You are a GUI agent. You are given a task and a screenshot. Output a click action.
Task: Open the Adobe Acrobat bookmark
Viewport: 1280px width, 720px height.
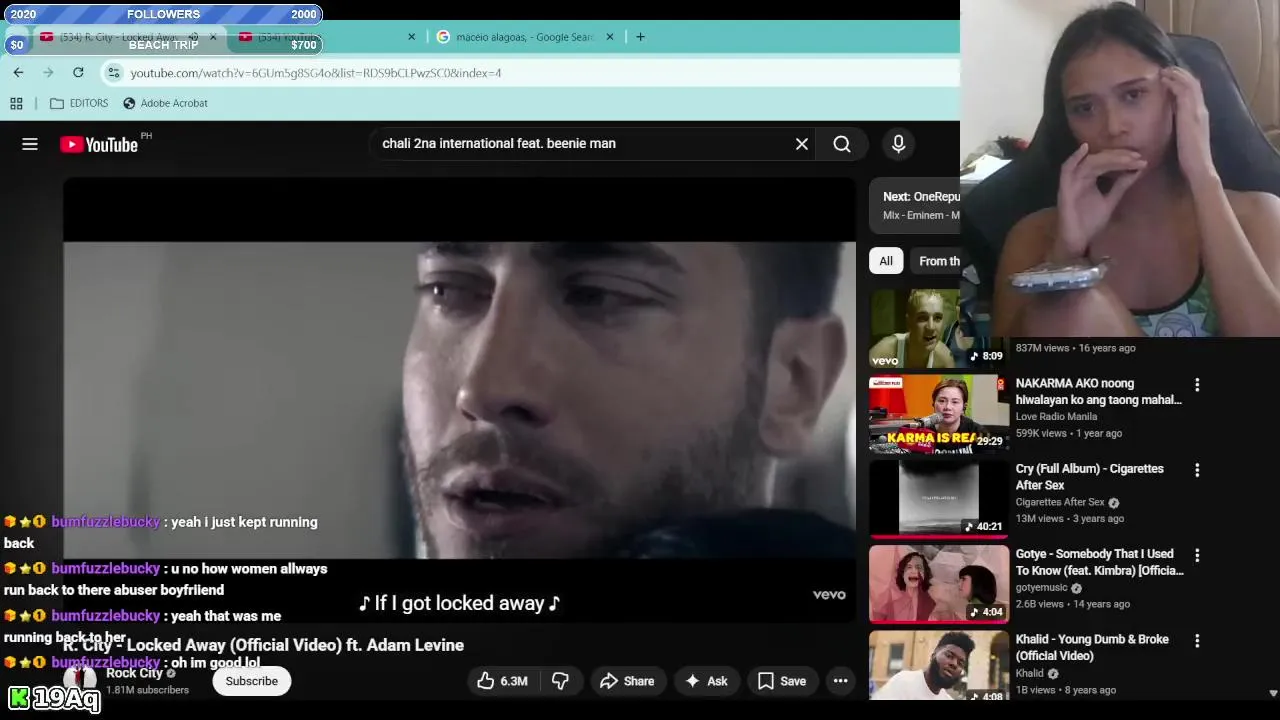click(x=165, y=103)
